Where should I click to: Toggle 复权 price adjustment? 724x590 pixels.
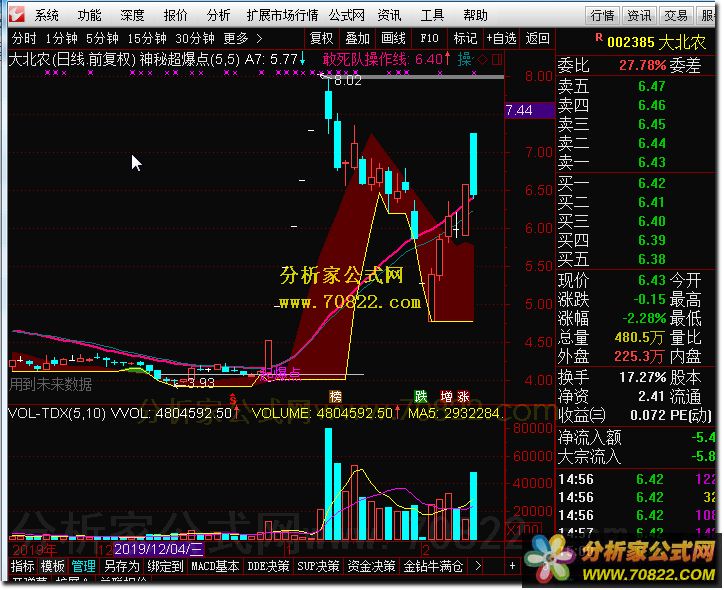point(321,38)
